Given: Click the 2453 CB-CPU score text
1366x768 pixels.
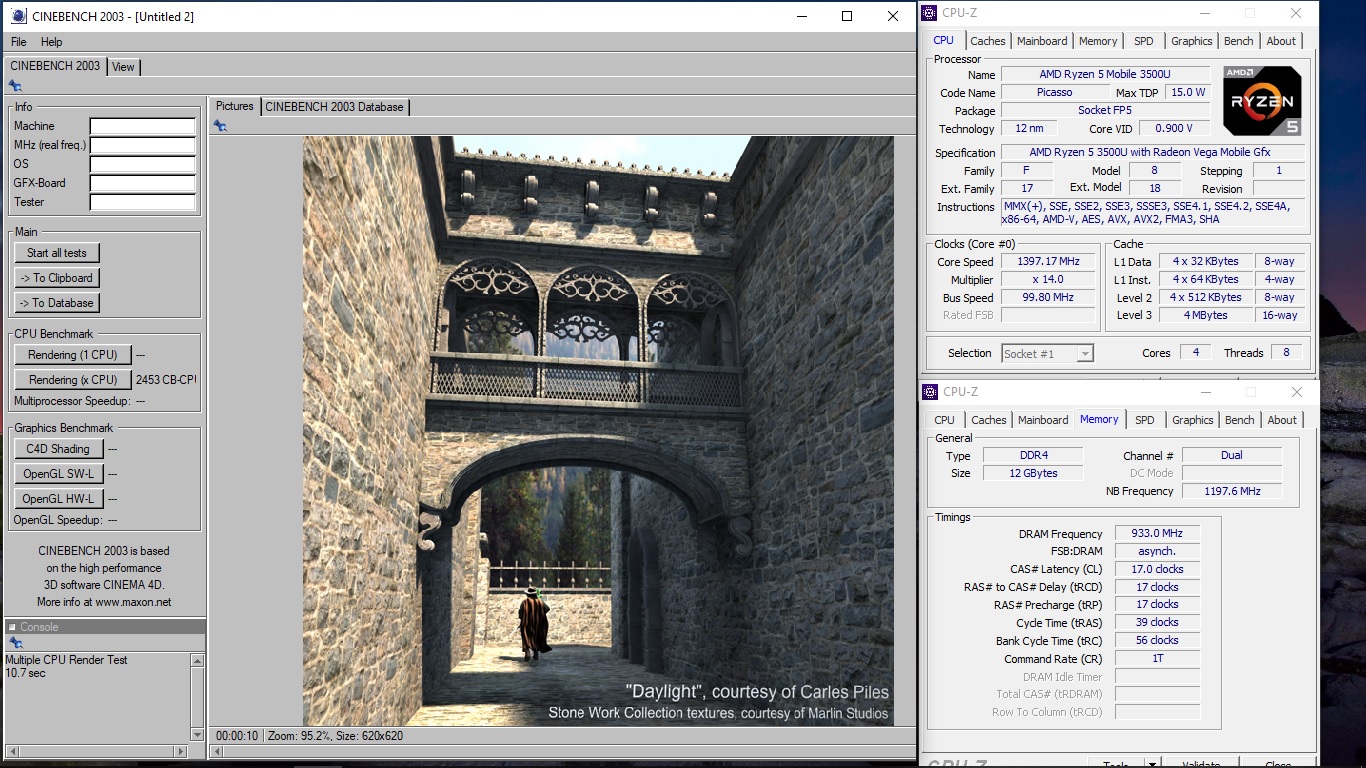Looking at the screenshot, I should 166,380.
